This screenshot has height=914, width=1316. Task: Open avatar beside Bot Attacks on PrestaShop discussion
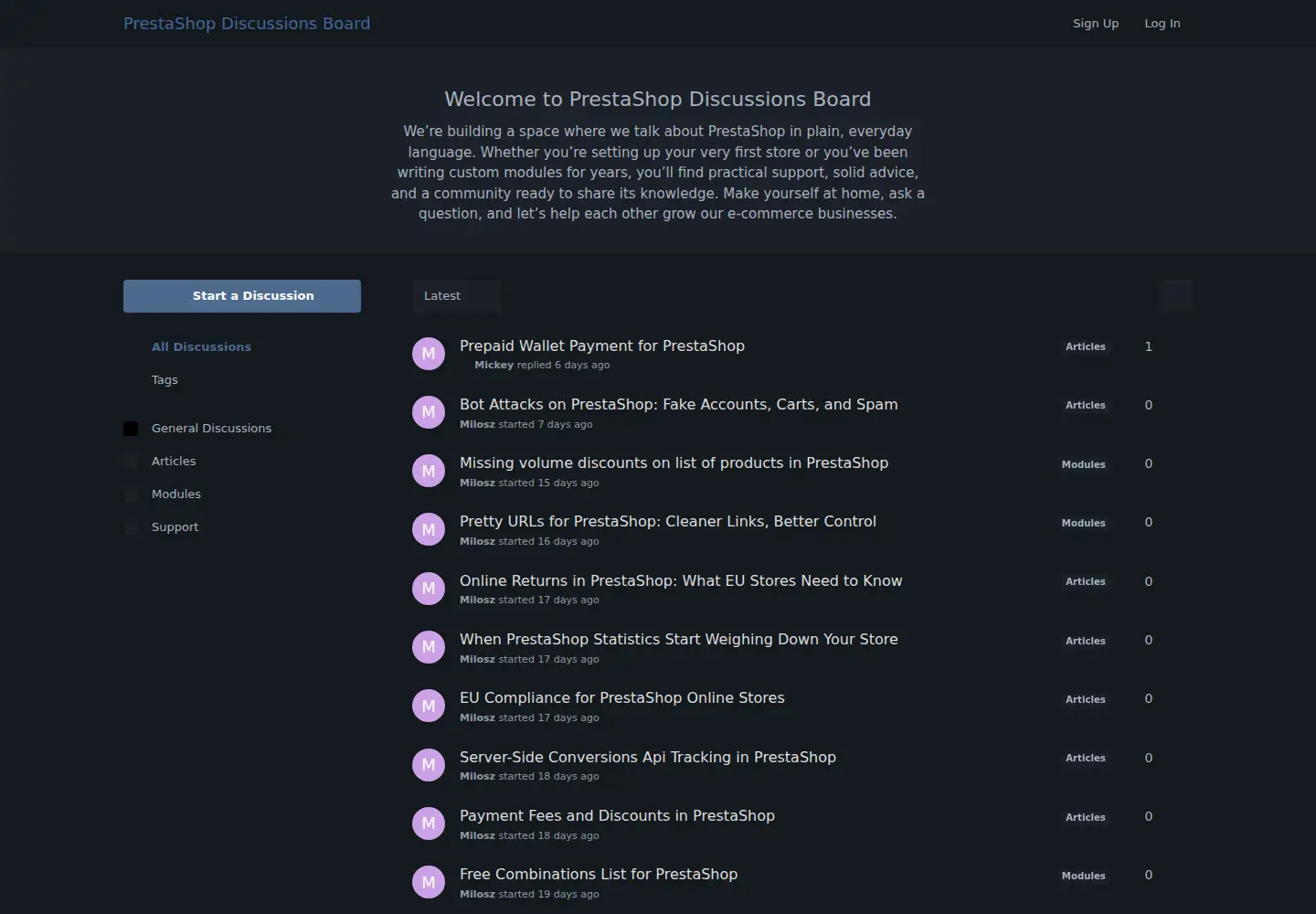429,412
